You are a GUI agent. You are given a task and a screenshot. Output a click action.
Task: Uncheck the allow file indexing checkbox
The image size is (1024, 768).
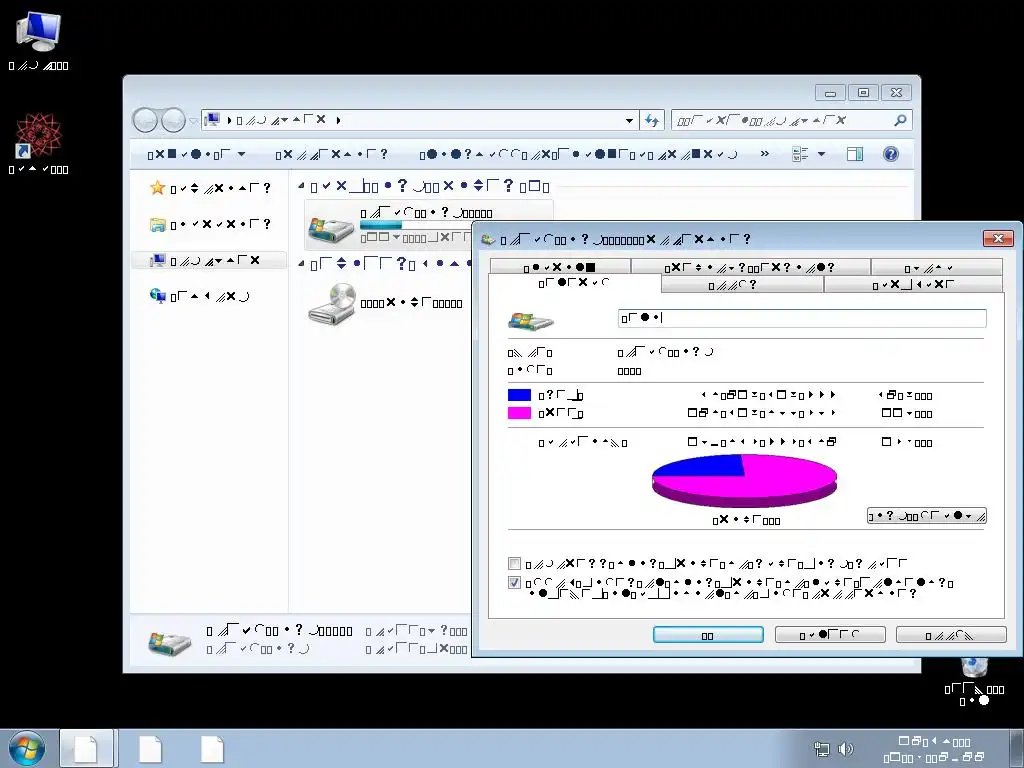[514, 583]
